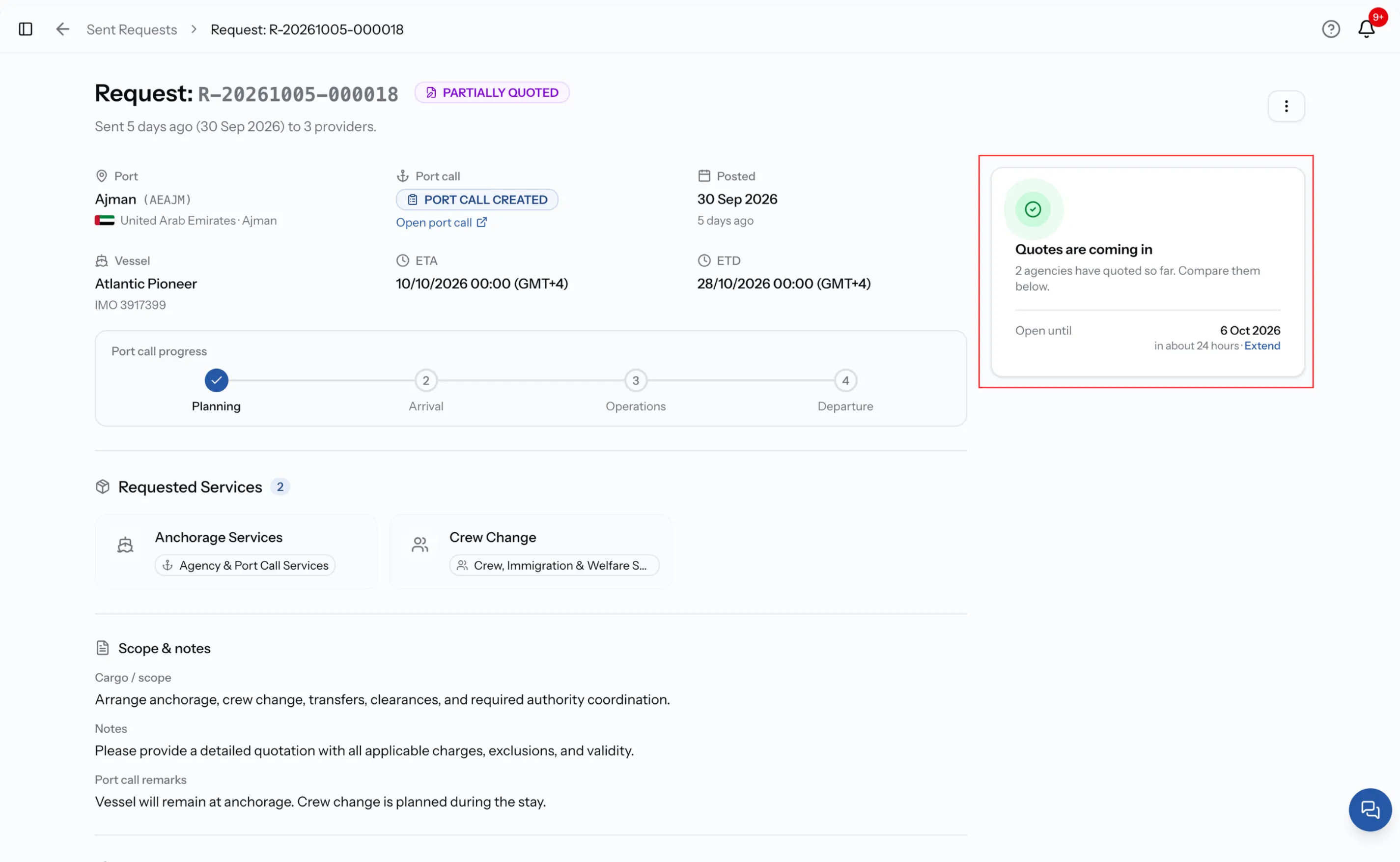
Task: Click the IMO 3917399 text
Action: pos(131,306)
